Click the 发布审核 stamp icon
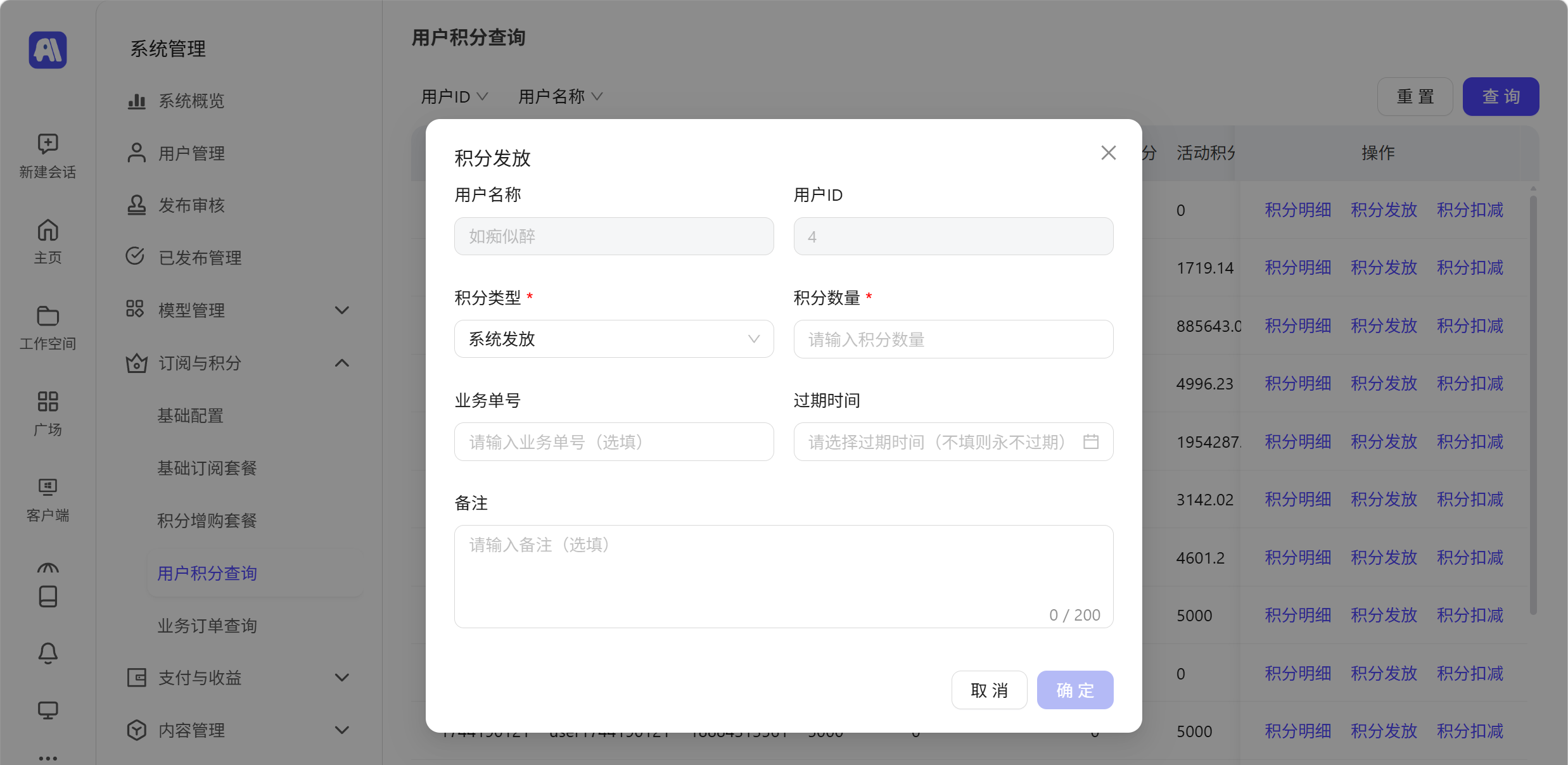 pos(136,205)
